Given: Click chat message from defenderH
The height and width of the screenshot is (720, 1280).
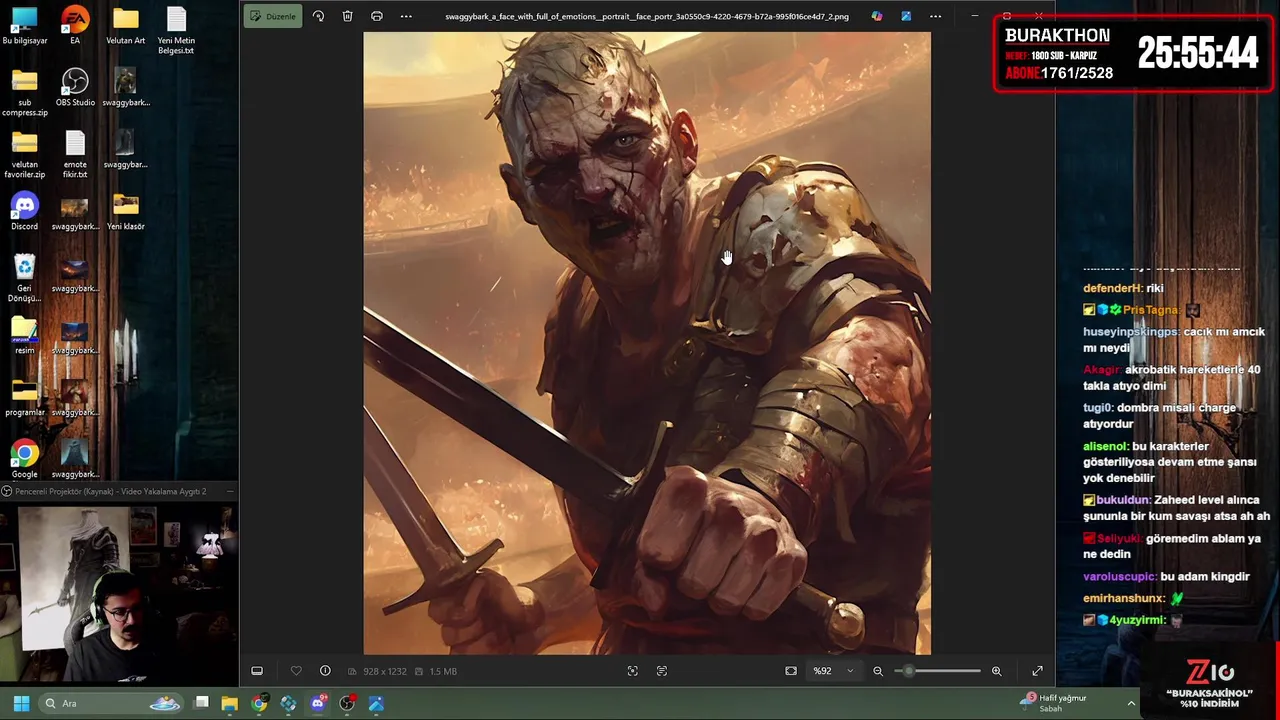Looking at the screenshot, I should click(x=1123, y=288).
